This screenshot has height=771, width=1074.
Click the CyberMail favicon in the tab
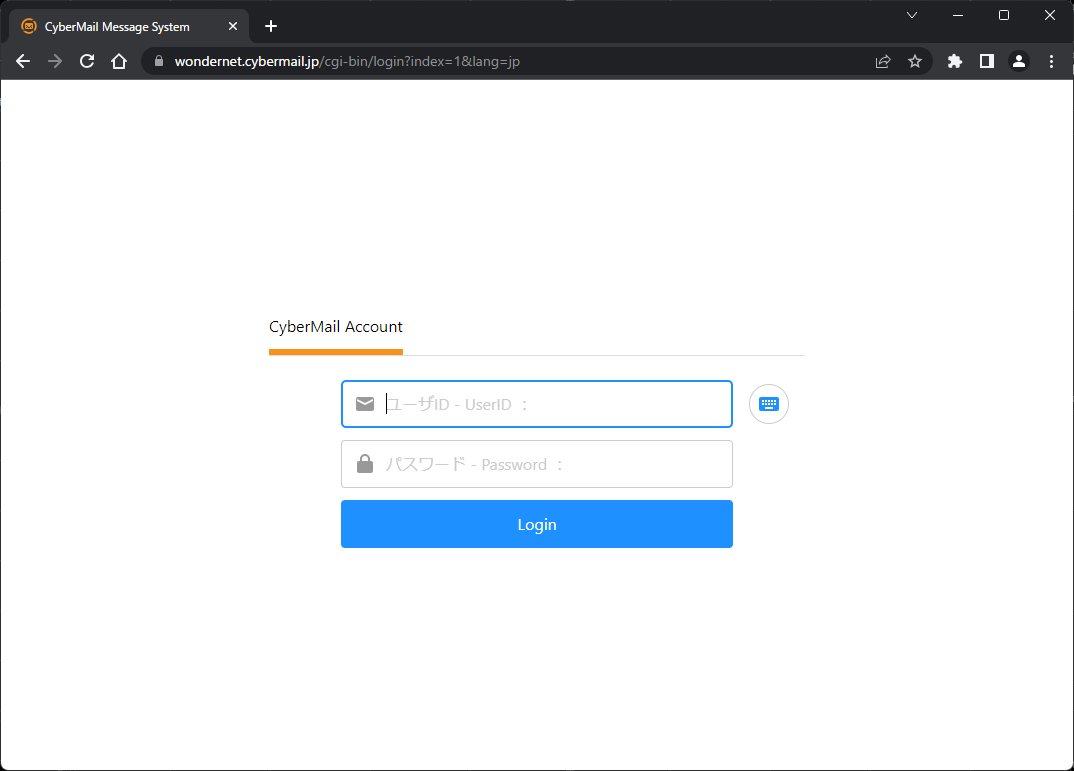click(x=29, y=27)
